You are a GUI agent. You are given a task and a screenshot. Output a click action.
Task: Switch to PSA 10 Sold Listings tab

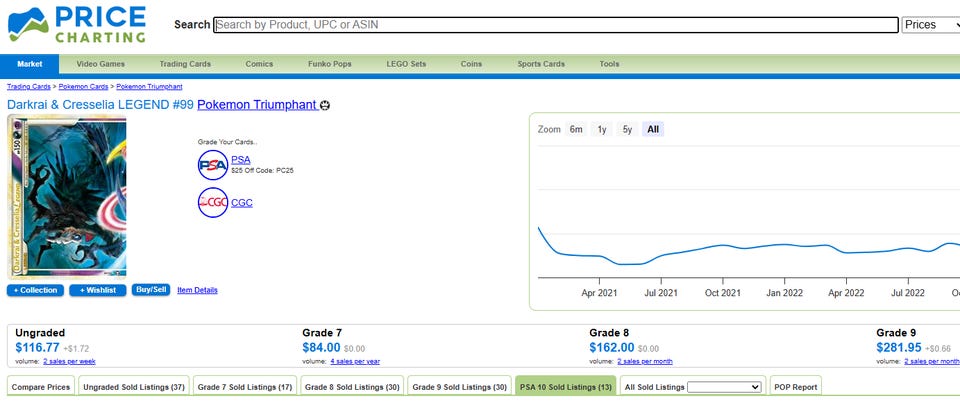565,386
